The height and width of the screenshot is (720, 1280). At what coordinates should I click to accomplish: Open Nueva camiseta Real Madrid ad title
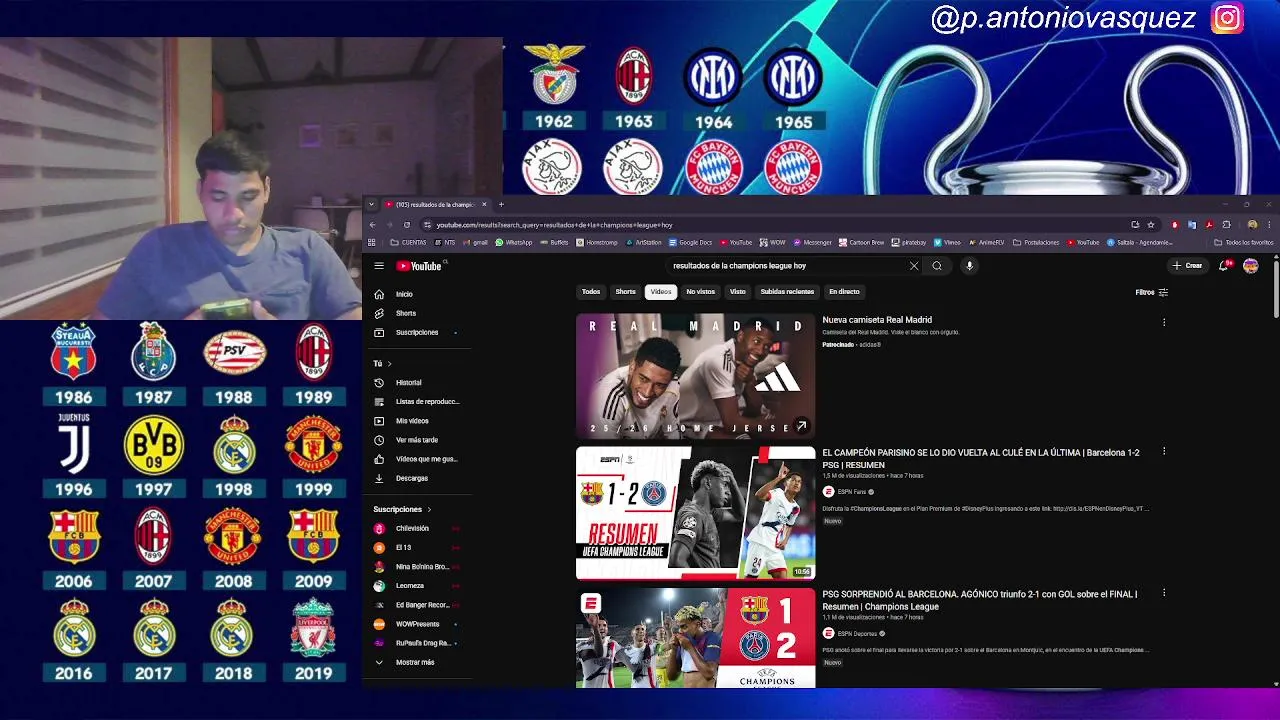877,320
